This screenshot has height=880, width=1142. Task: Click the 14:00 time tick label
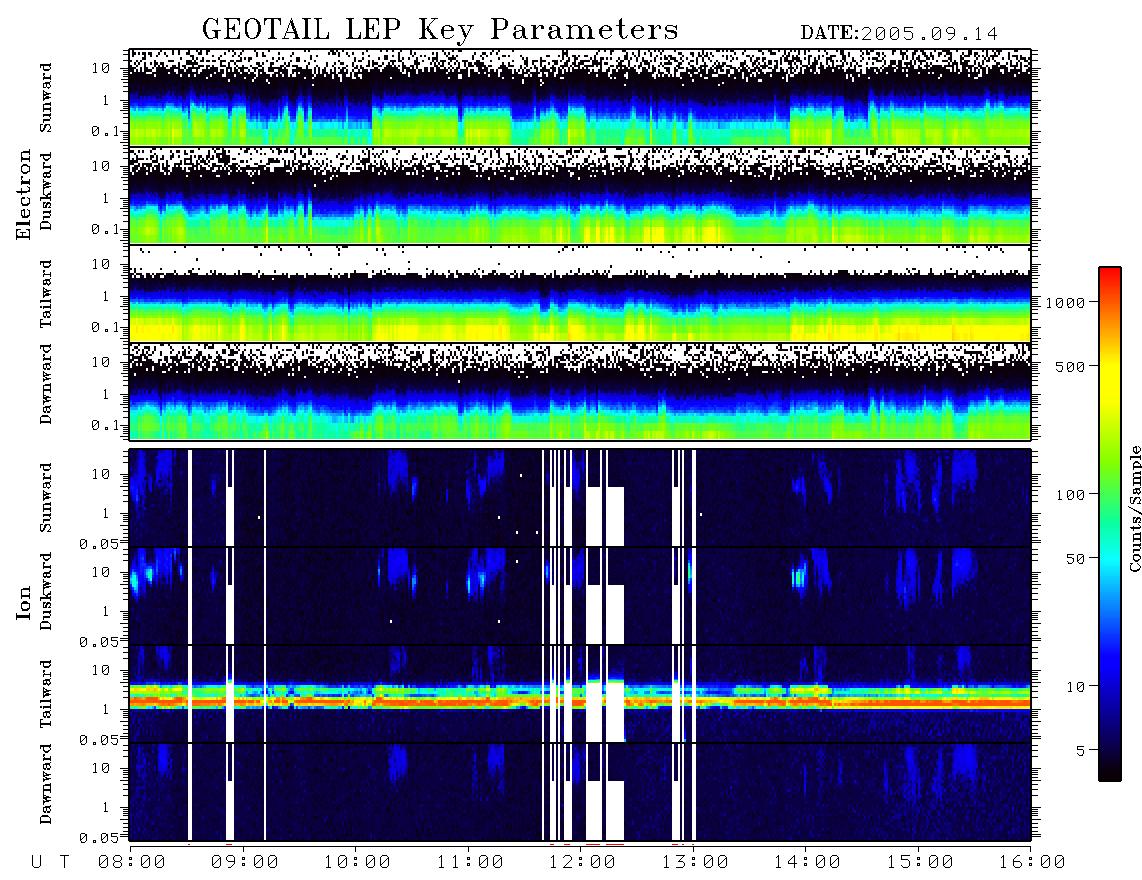(x=807, y=863)
